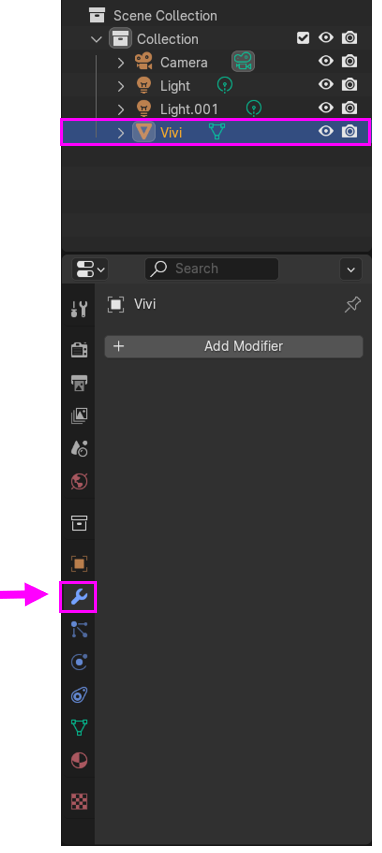382x853 pixels.
Task: Click the properties Search field
Action: click(x=211, y=269)
